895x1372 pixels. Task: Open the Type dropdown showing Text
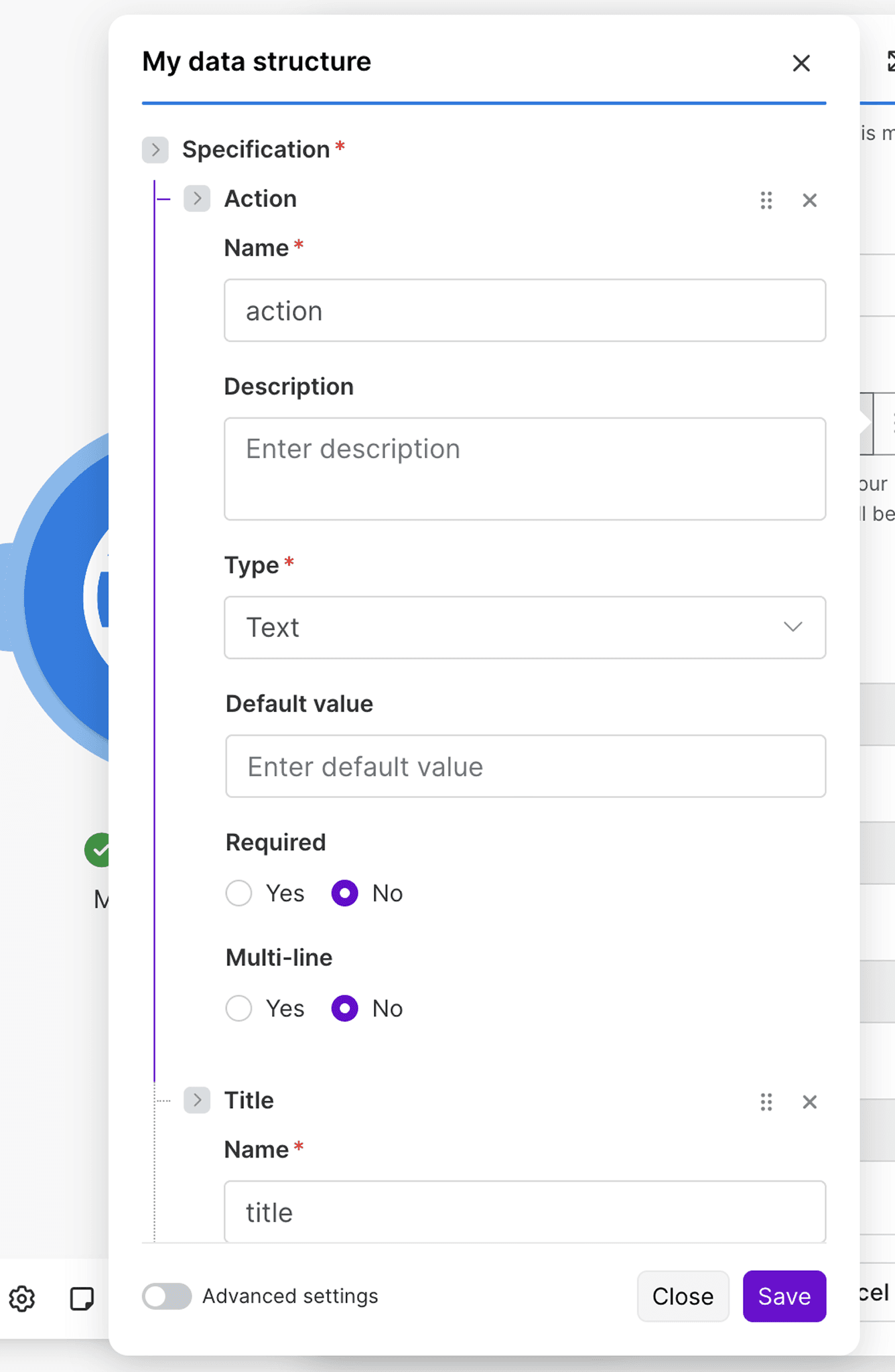pyautogui.click(x=525, y=628)
